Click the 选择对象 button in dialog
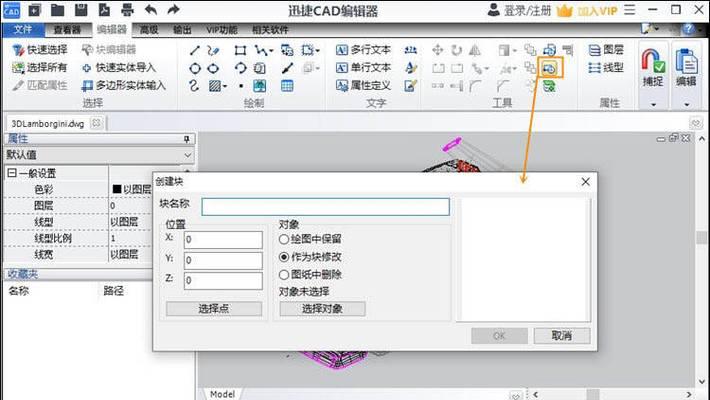710x400 pixels. [x=322, y=309]
